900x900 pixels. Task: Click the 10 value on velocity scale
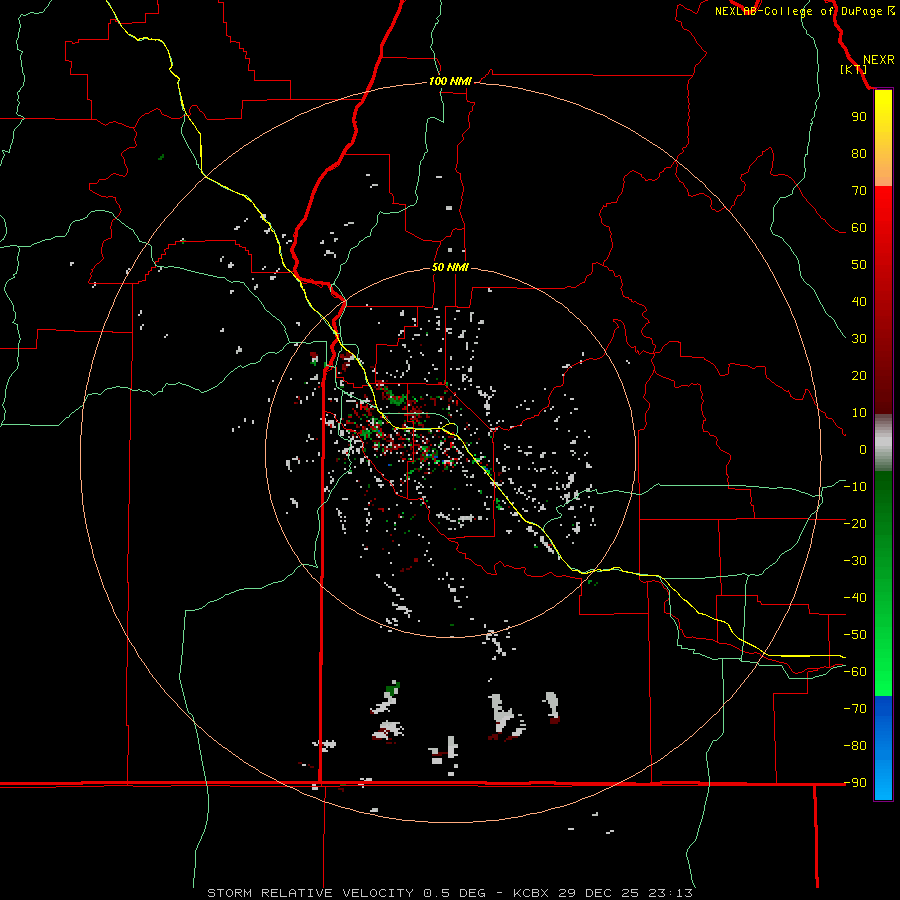pyautogui.click(x=859, y=413)
